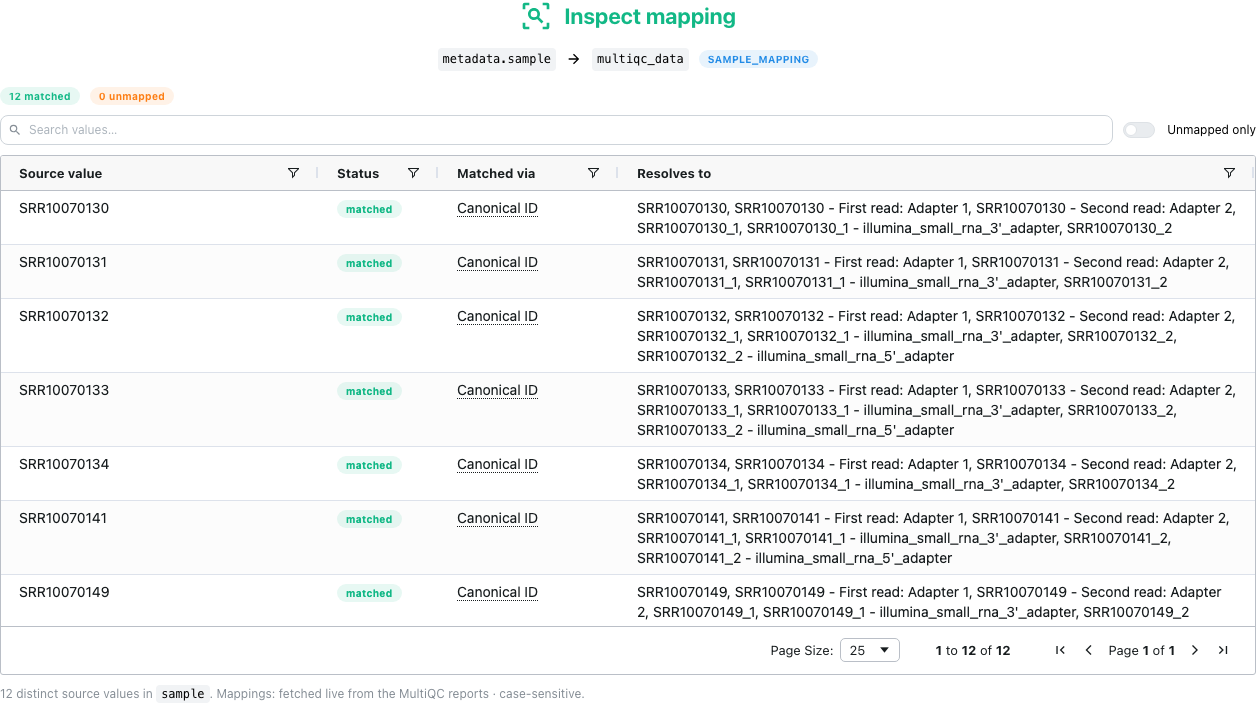The height and width of the screenshot is (704, 1256).
Task: Click the 0 unmapped badge
Action: coord(132,96)
